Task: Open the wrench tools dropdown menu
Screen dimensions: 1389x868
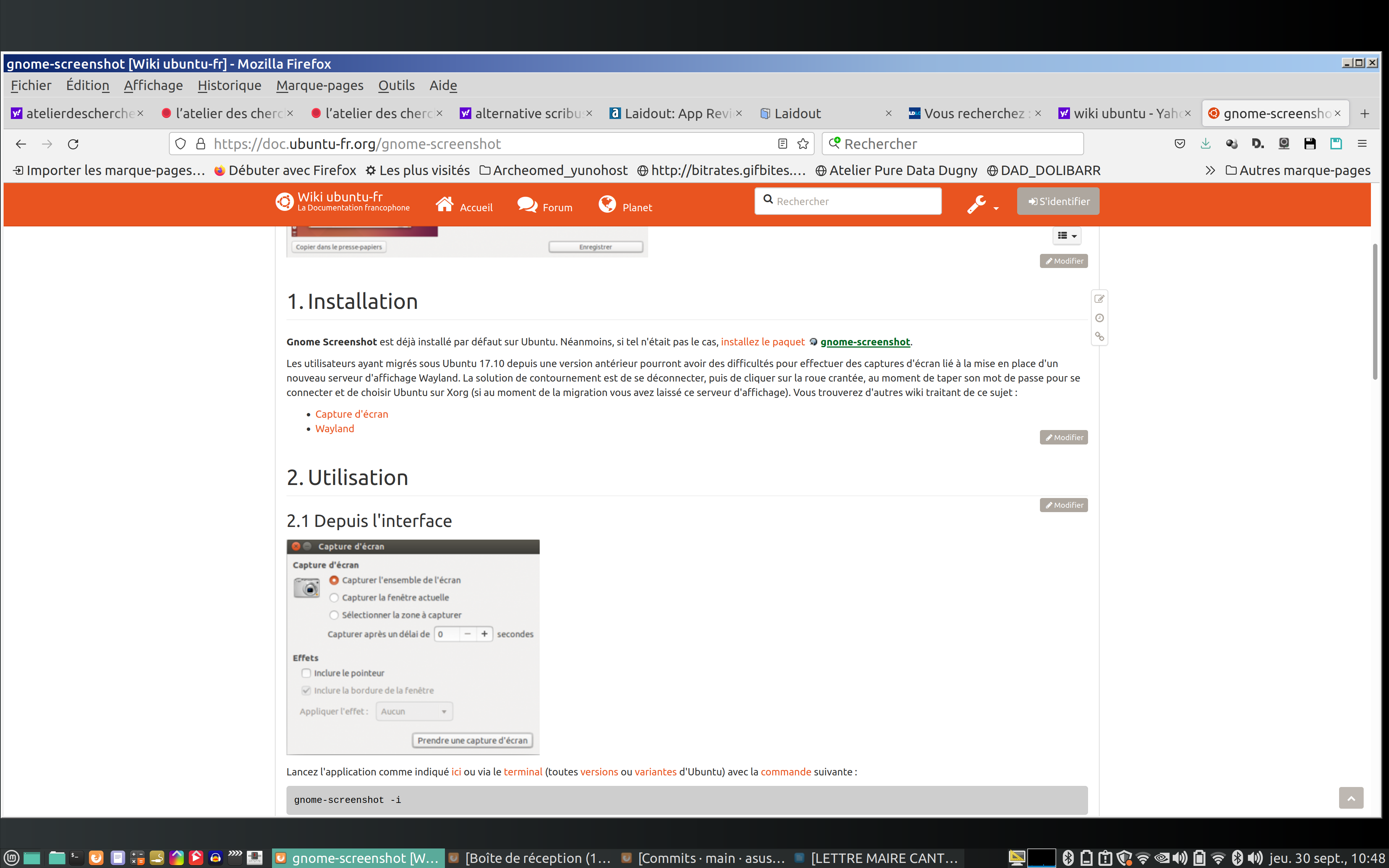Action: [x=982, y=204]
